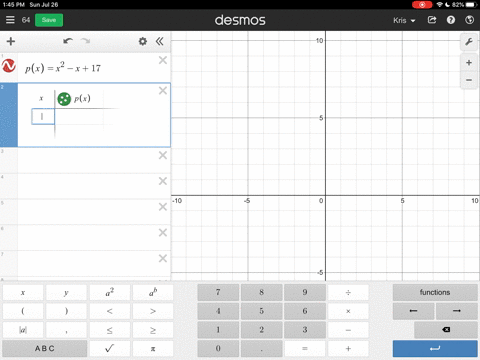Viewport: 480px width, 360px height.
Task: Tap the less than or equal key
Action: click(110, 330)
